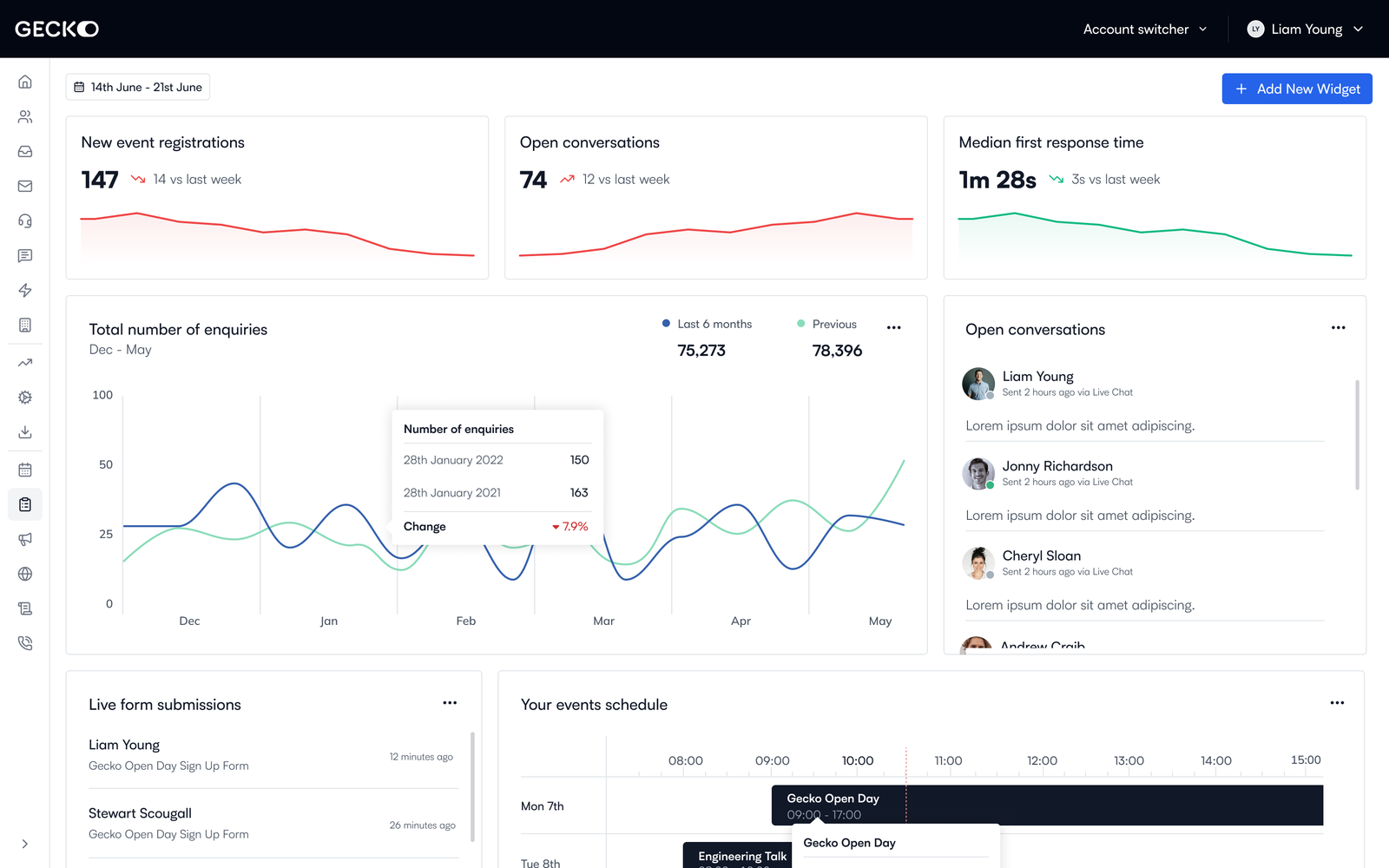Screen dimensions: 1389x868
Task: Click the LY user avatar badge
Action: click(x=1255, y=29)
